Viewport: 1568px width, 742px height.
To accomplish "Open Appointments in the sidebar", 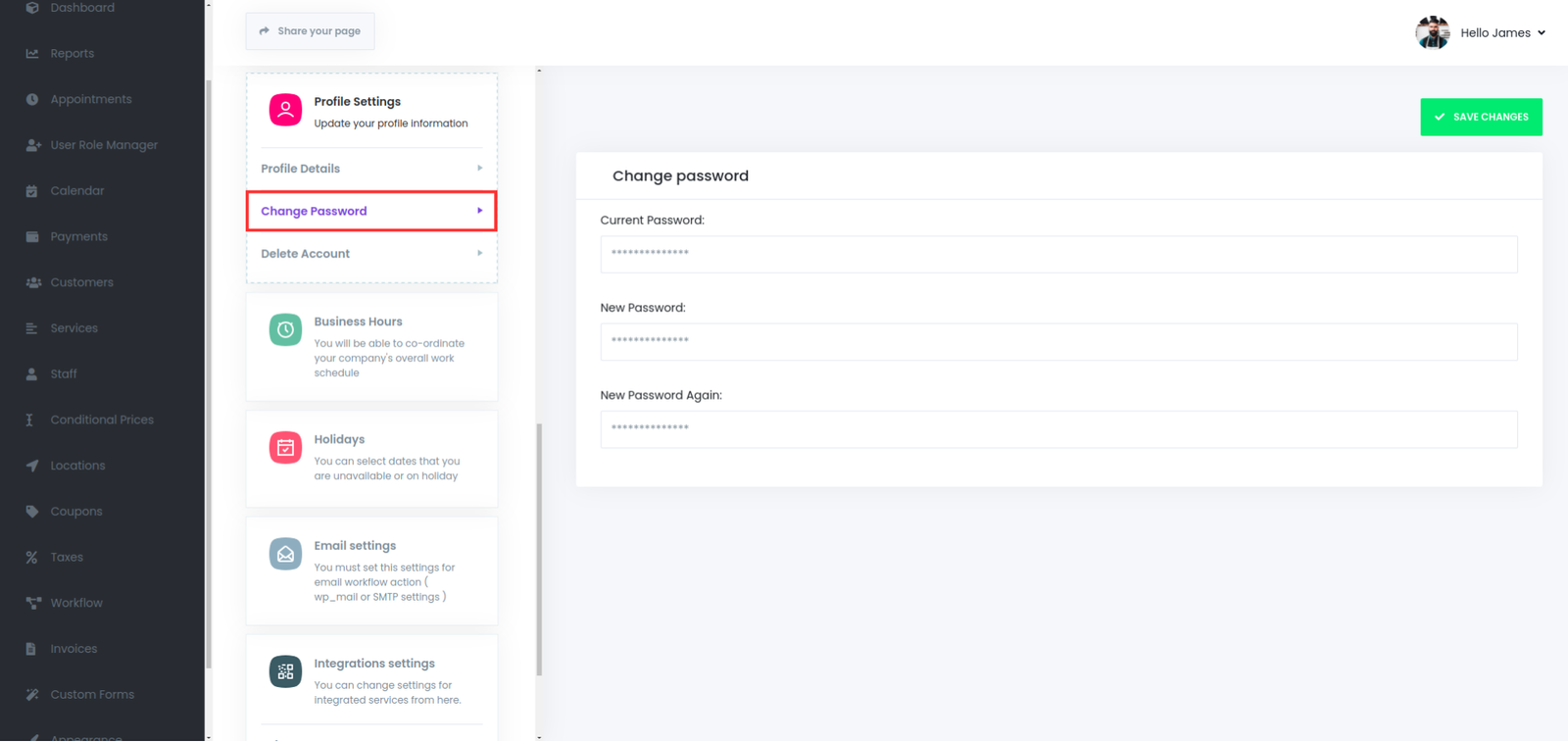I will pyautogui.click(x=90, y=99).
